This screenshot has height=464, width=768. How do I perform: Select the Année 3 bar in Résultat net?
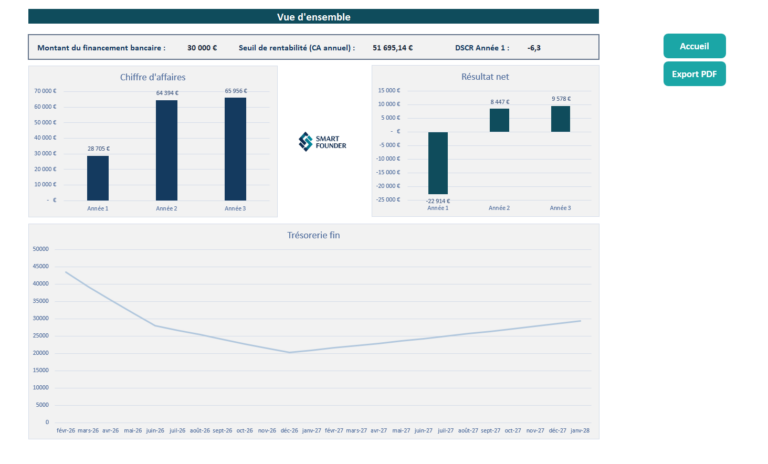(561, 119)
